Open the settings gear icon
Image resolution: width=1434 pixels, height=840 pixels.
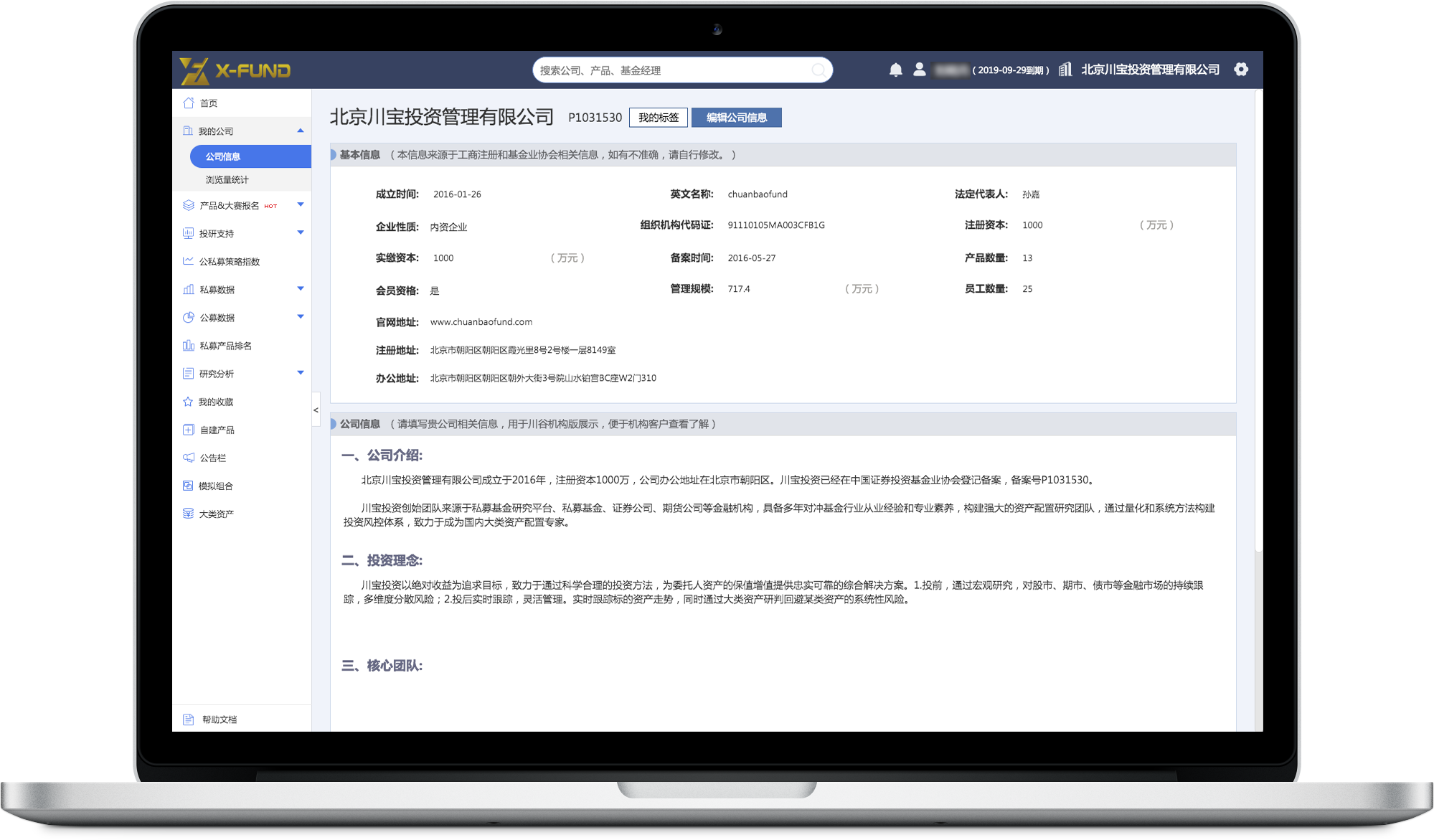(1241, 70)
